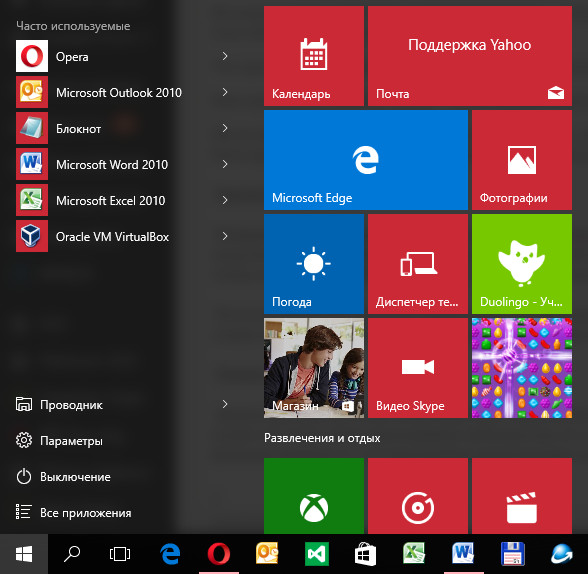This screenshot has width=588, height=574.
Task: Open the green Xbox tile
Action: click(314, 496)
